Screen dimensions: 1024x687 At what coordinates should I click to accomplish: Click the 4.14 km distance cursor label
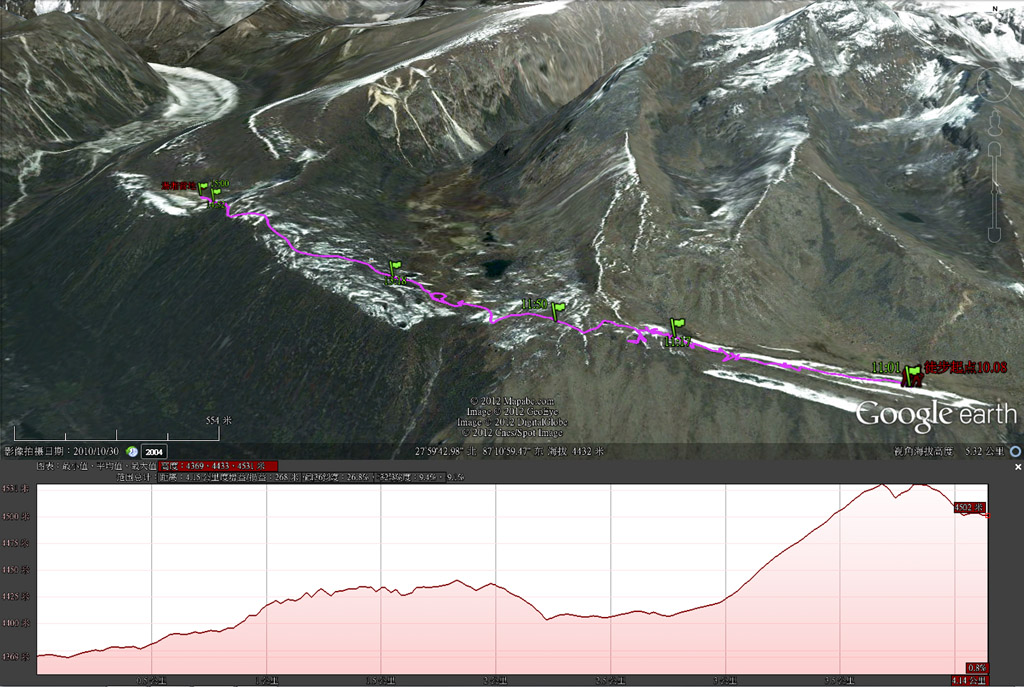[968, 680]
